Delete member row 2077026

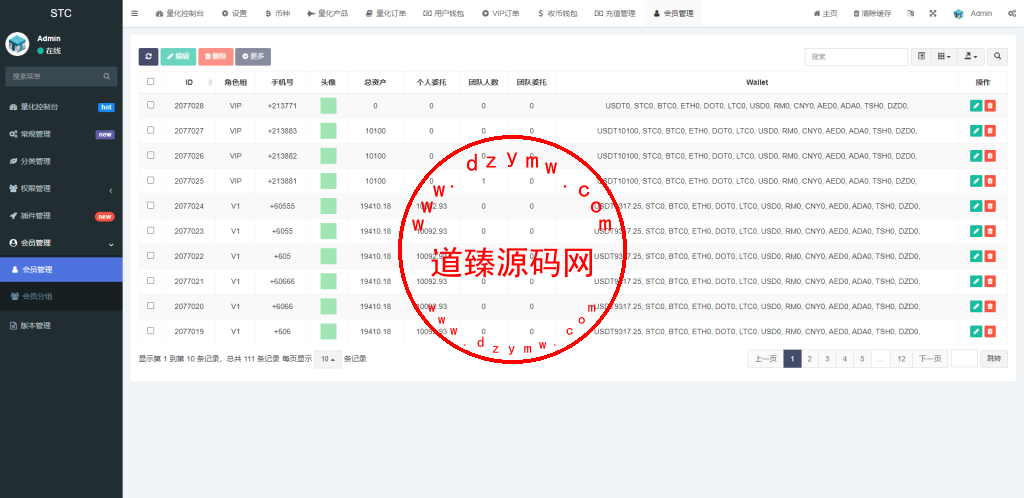pyautogui.click(x=990, y=156)
